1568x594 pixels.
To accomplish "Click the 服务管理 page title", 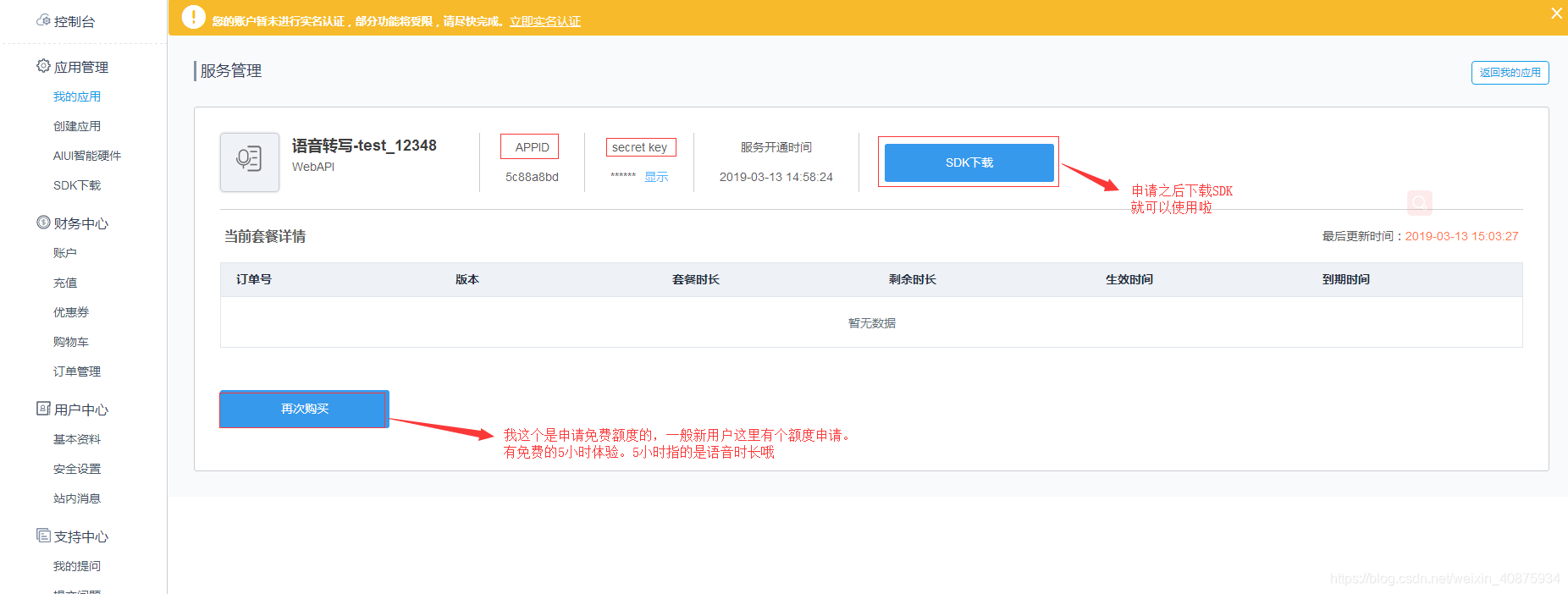I will 231,71.
